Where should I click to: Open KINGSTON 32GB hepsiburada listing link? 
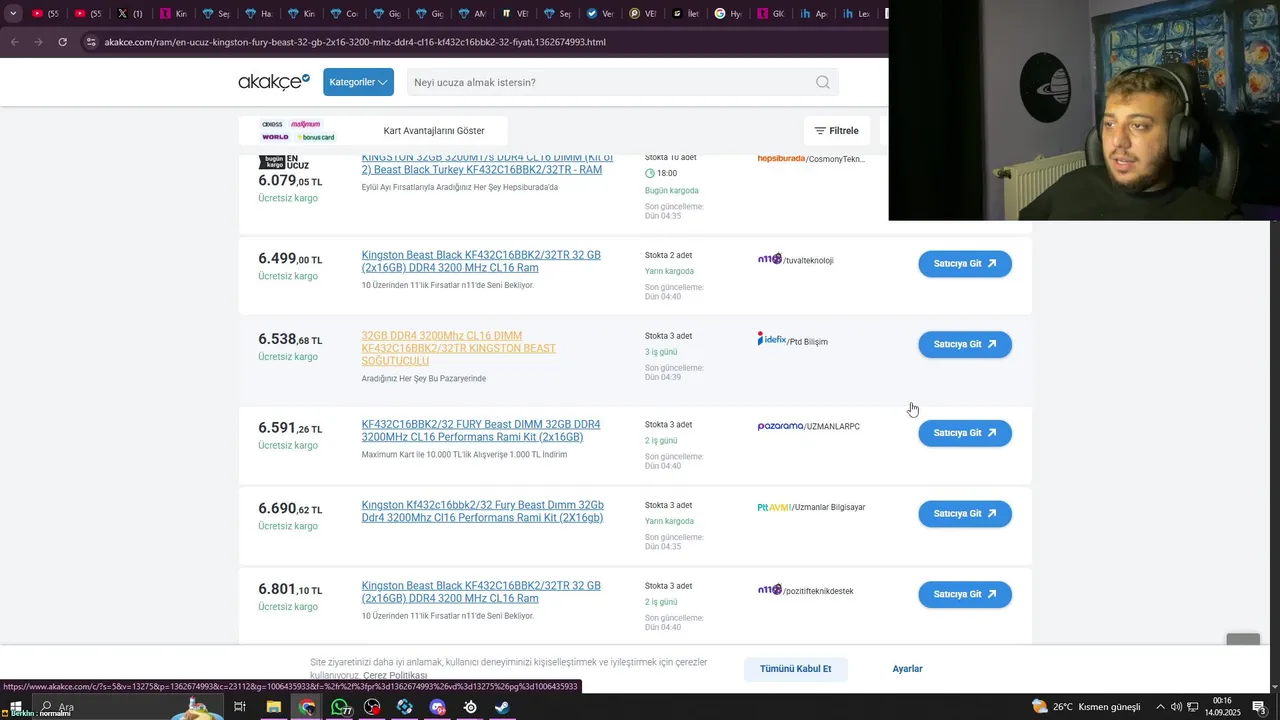[487, 165]
